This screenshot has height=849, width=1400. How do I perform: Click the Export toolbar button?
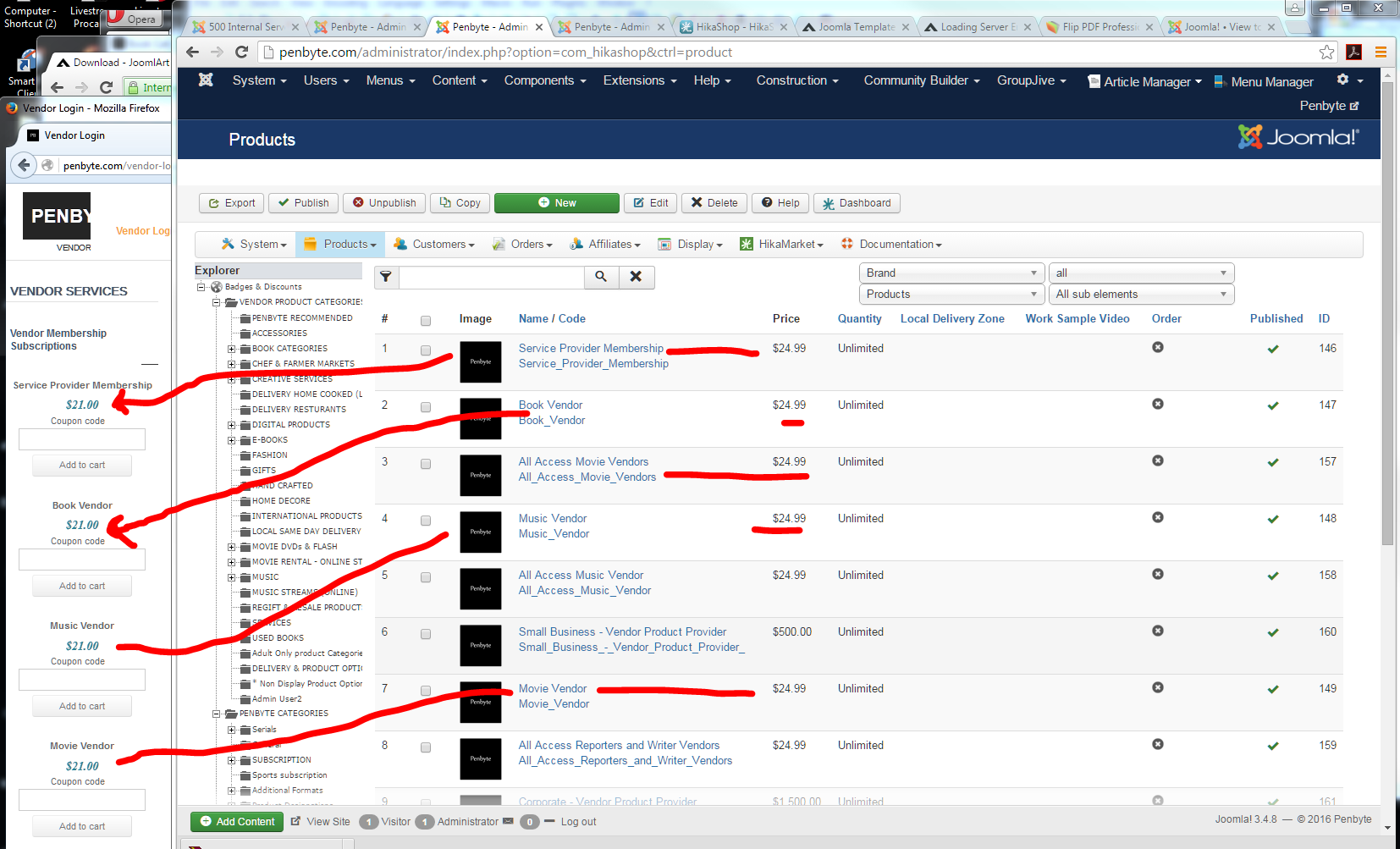point(232,203)
